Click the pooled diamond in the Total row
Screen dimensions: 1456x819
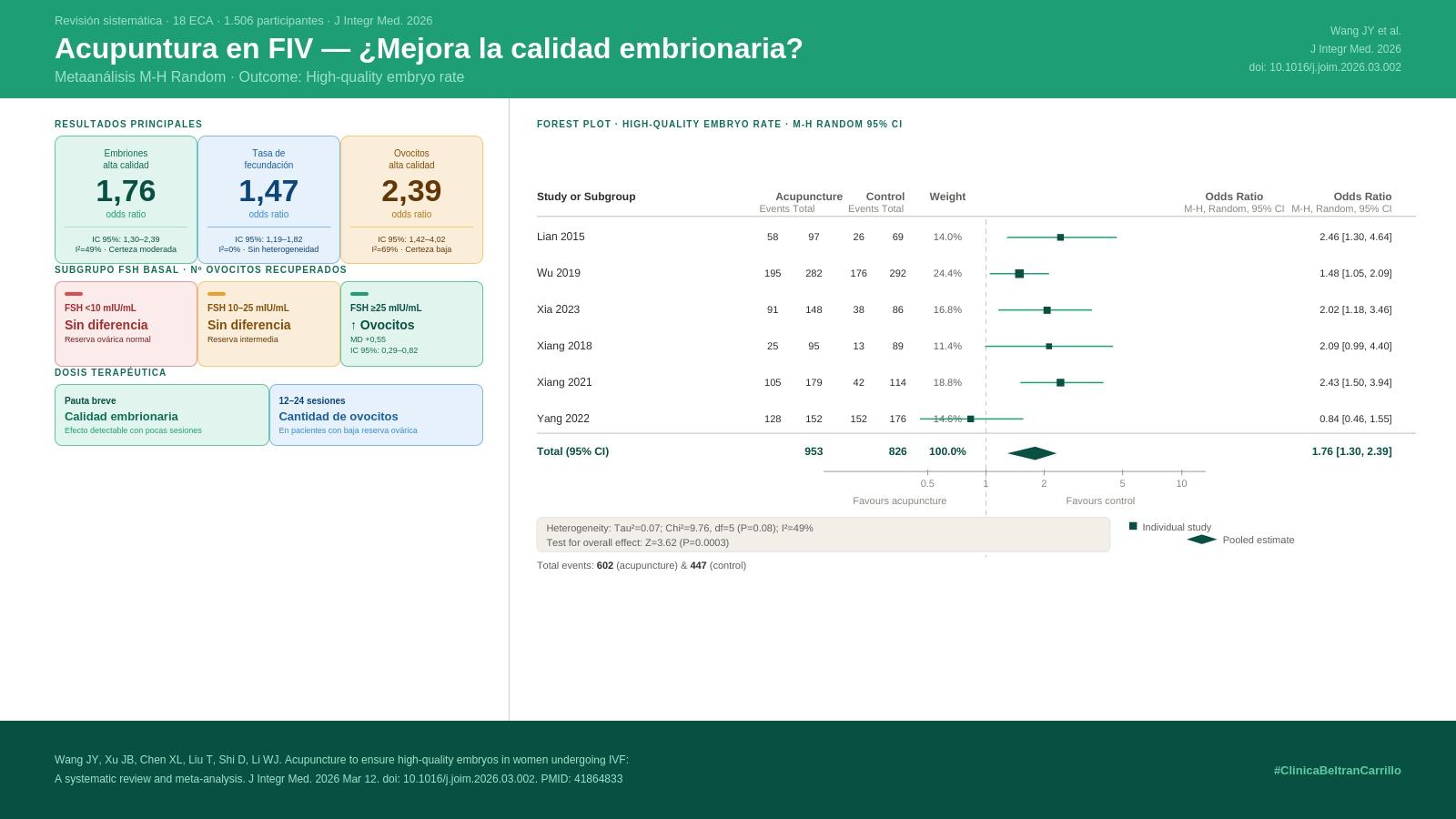1032,453
